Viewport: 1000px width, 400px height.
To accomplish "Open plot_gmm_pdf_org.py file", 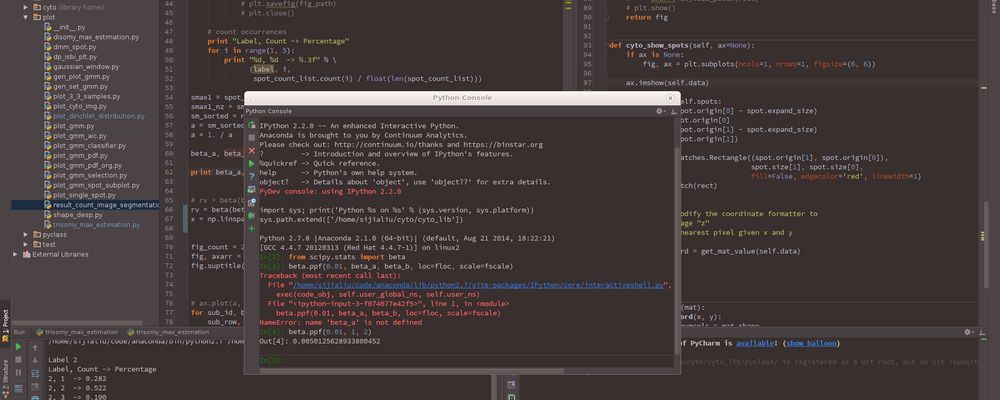I will tap(87, 165).
